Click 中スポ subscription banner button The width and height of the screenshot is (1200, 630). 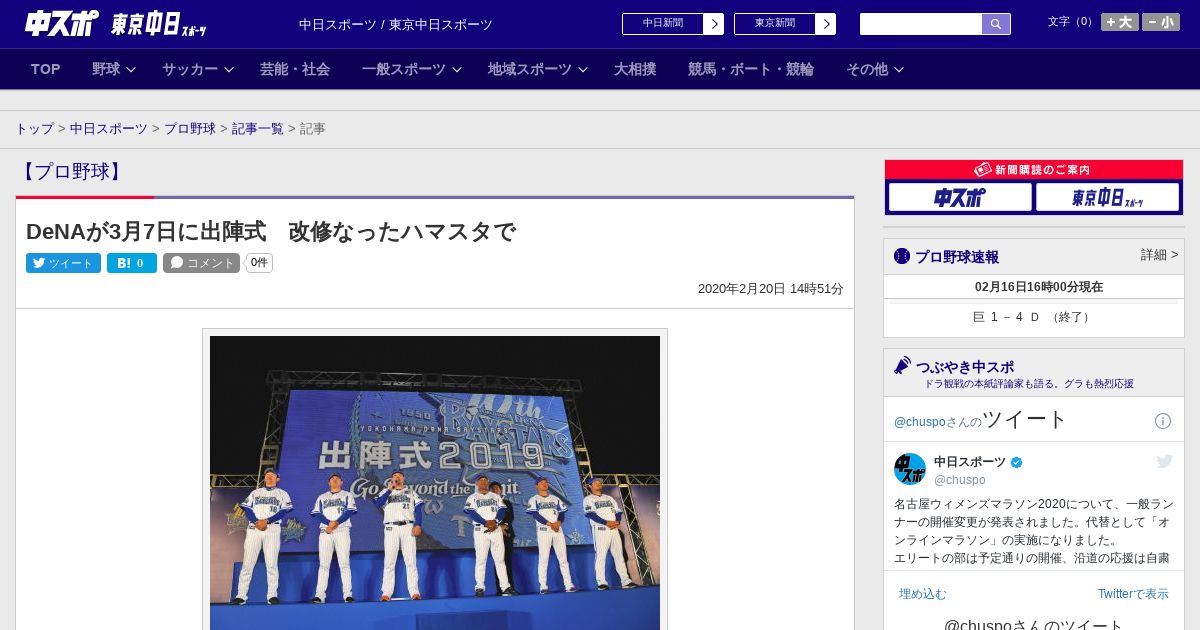[x=960, y=197]
